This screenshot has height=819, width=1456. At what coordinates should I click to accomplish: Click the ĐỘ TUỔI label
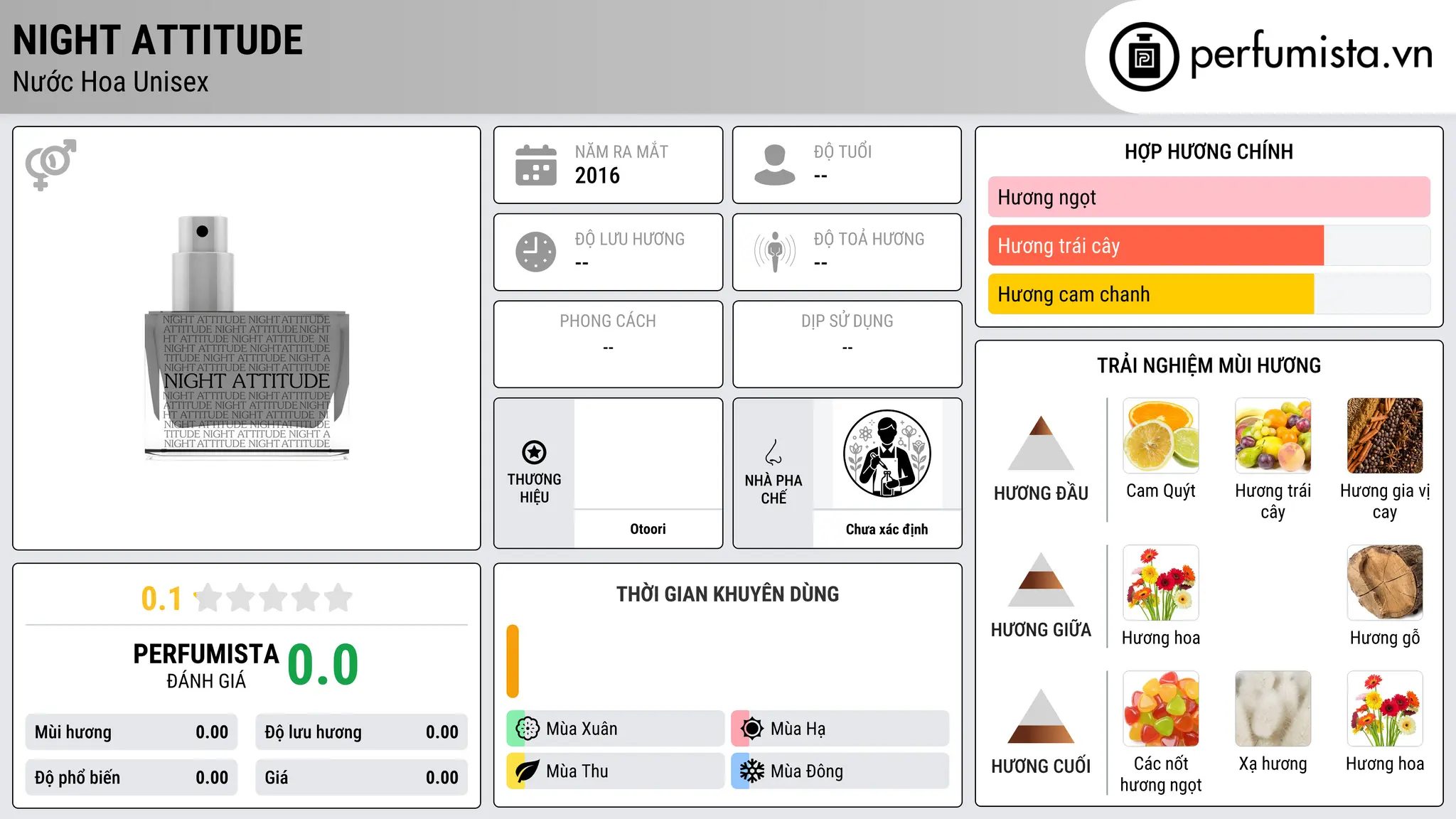[842, 151]
